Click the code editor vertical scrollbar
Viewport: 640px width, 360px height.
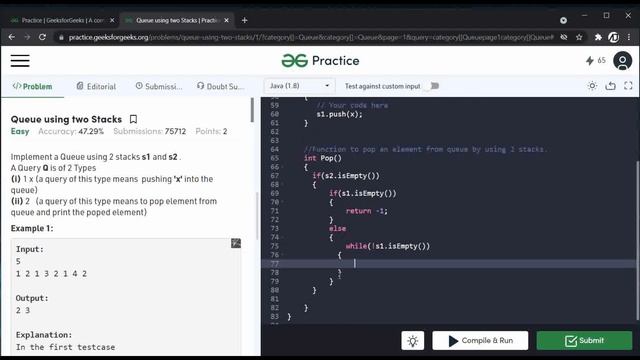(x=637, y=241)
